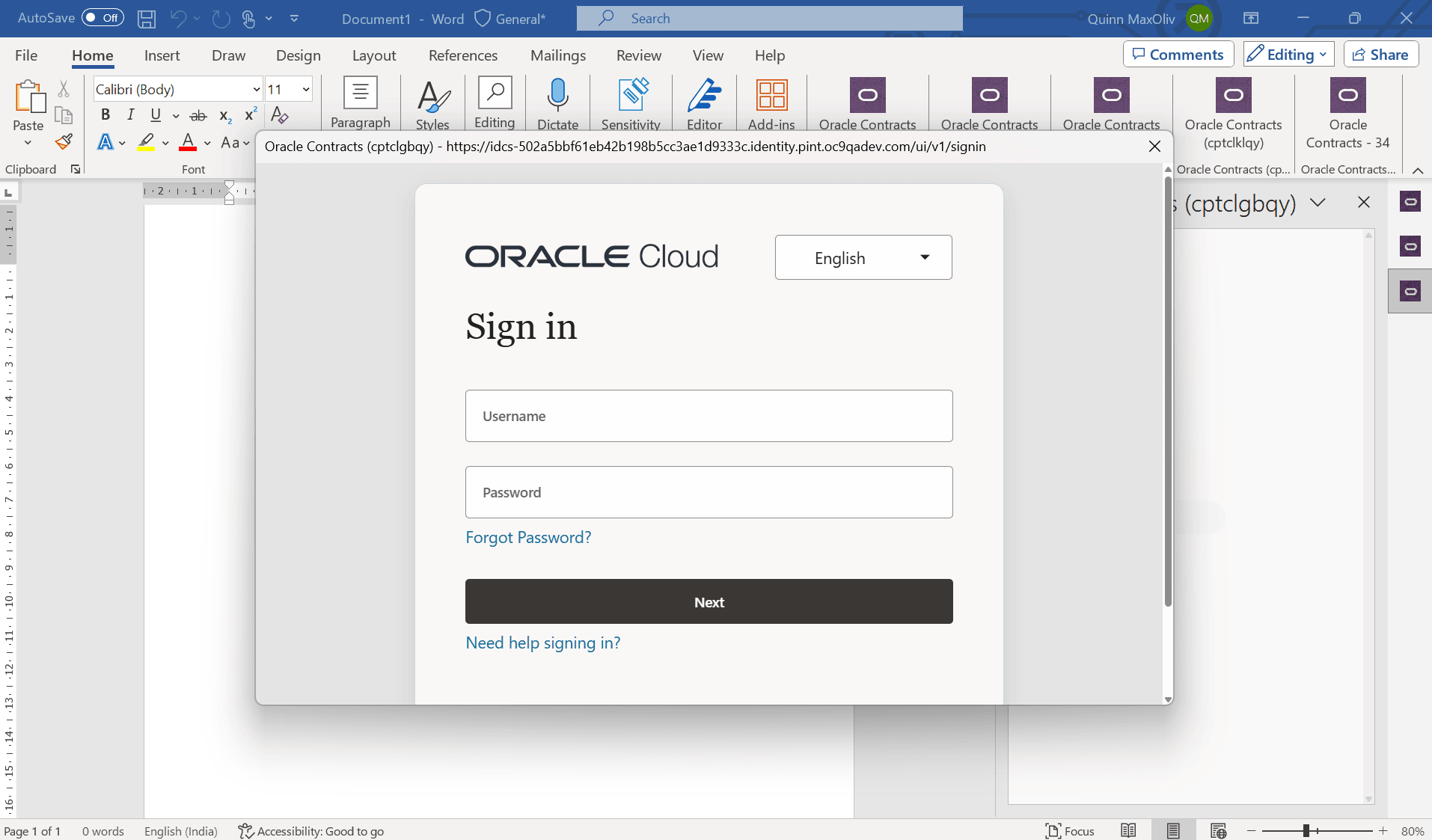1432x840 pixels.
Task: Open the underline style dropdown arrow
Action: (176, 115)
